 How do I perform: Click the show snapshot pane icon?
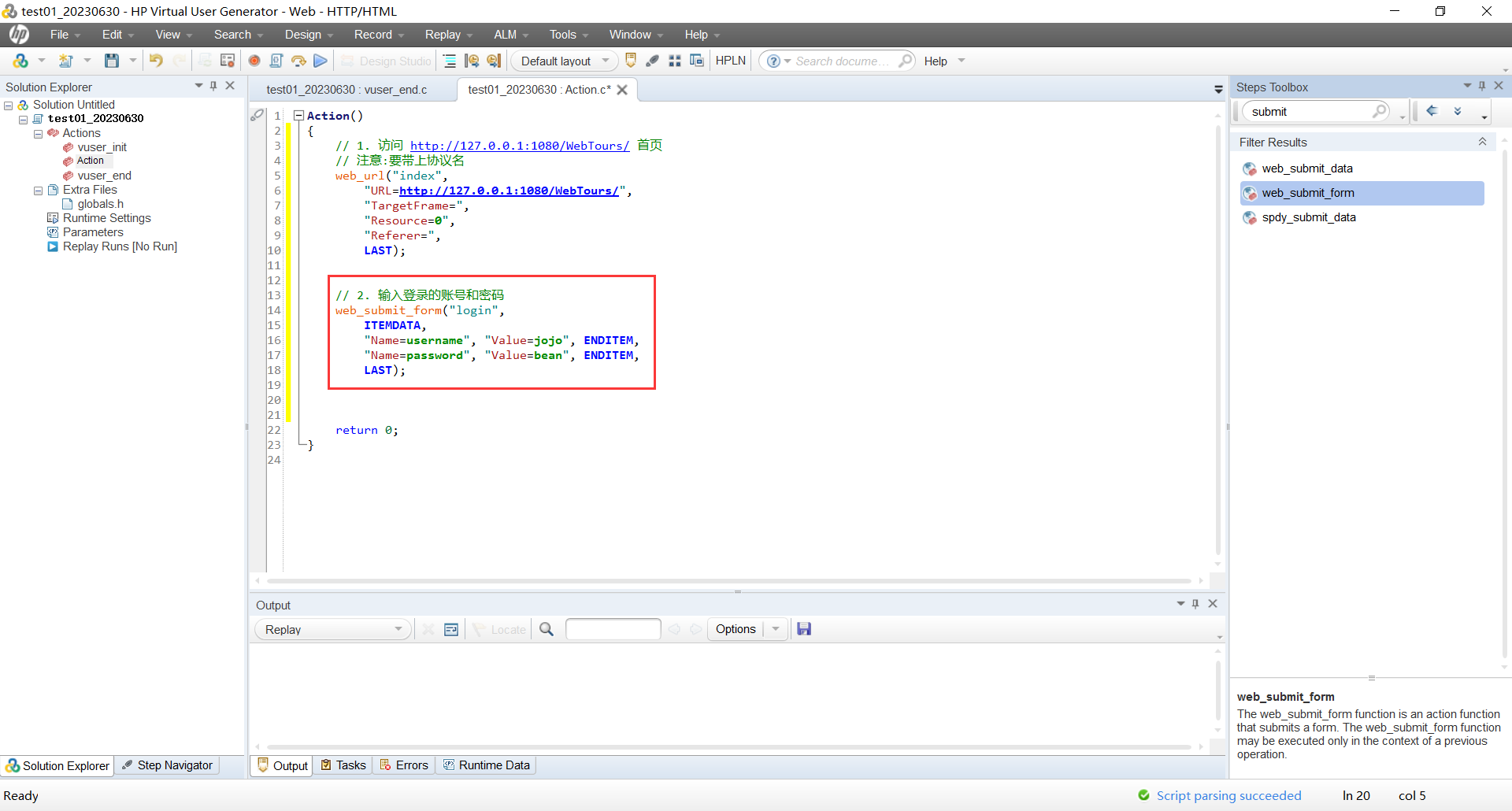[x=472, y=61]
